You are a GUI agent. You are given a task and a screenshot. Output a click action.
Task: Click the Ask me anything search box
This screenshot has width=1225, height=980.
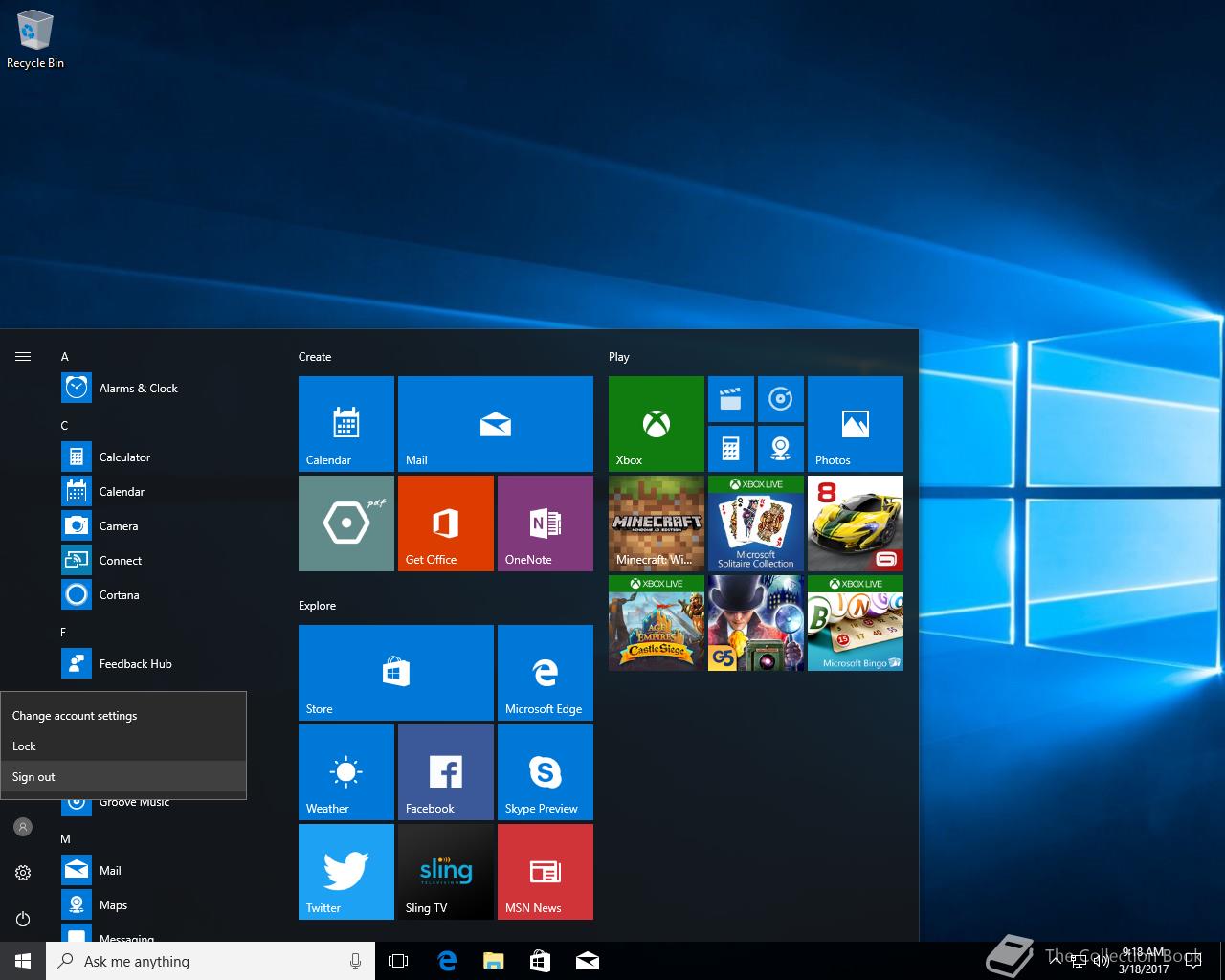click(211, 961)
